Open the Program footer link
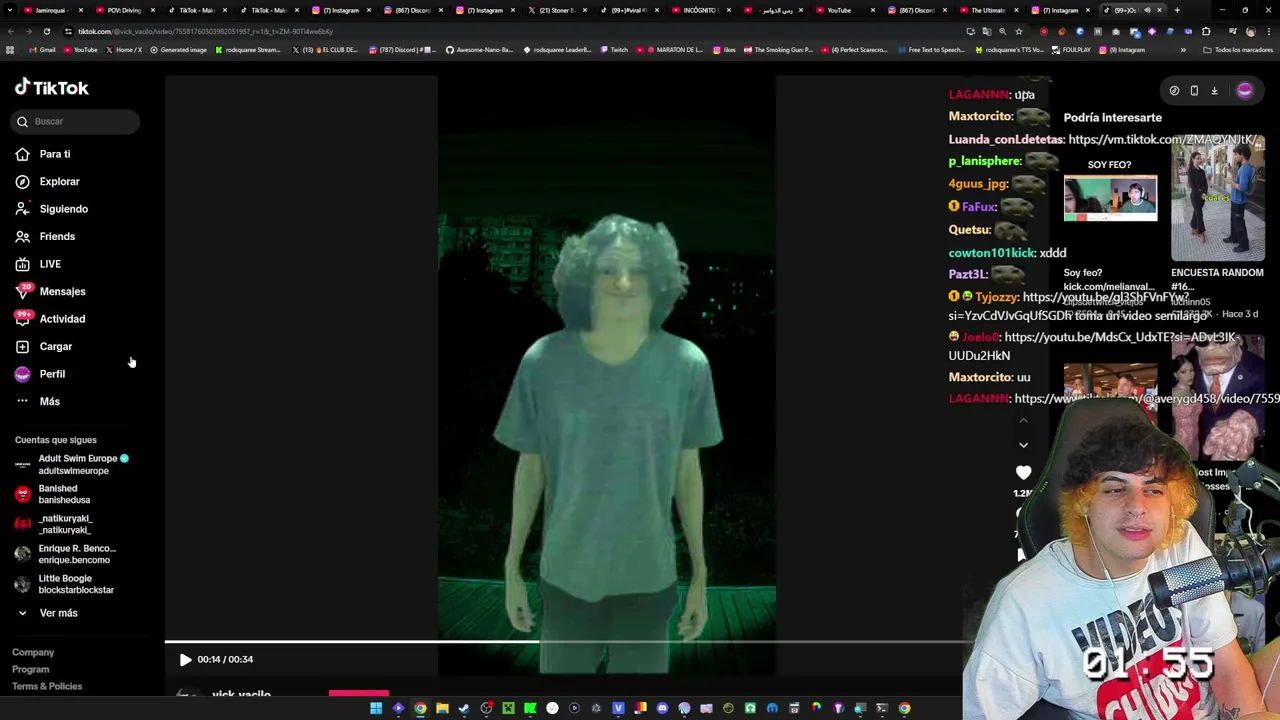 (30, 669)
